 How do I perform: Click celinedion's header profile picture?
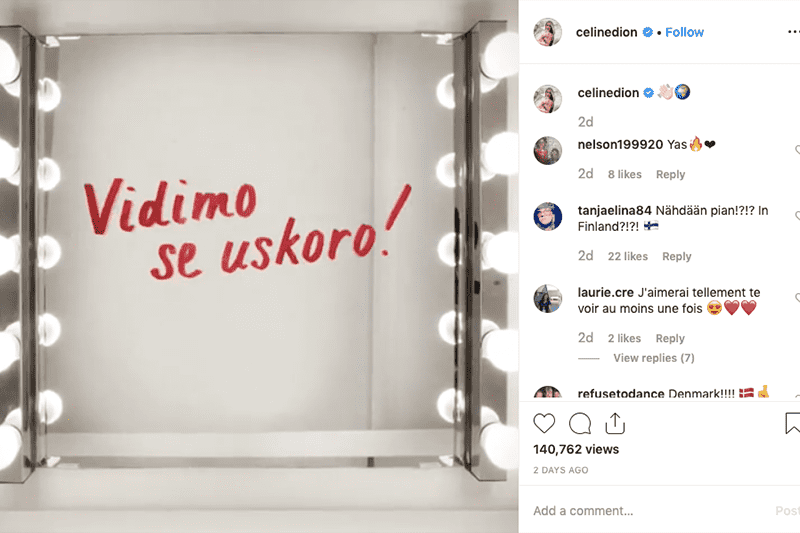547,32
